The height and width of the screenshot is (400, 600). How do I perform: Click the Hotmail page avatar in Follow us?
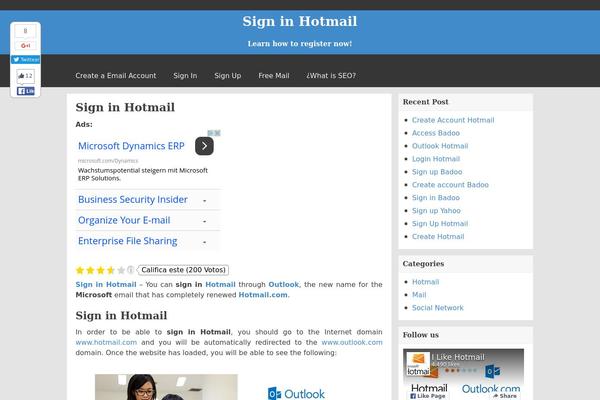pos(418,364)
